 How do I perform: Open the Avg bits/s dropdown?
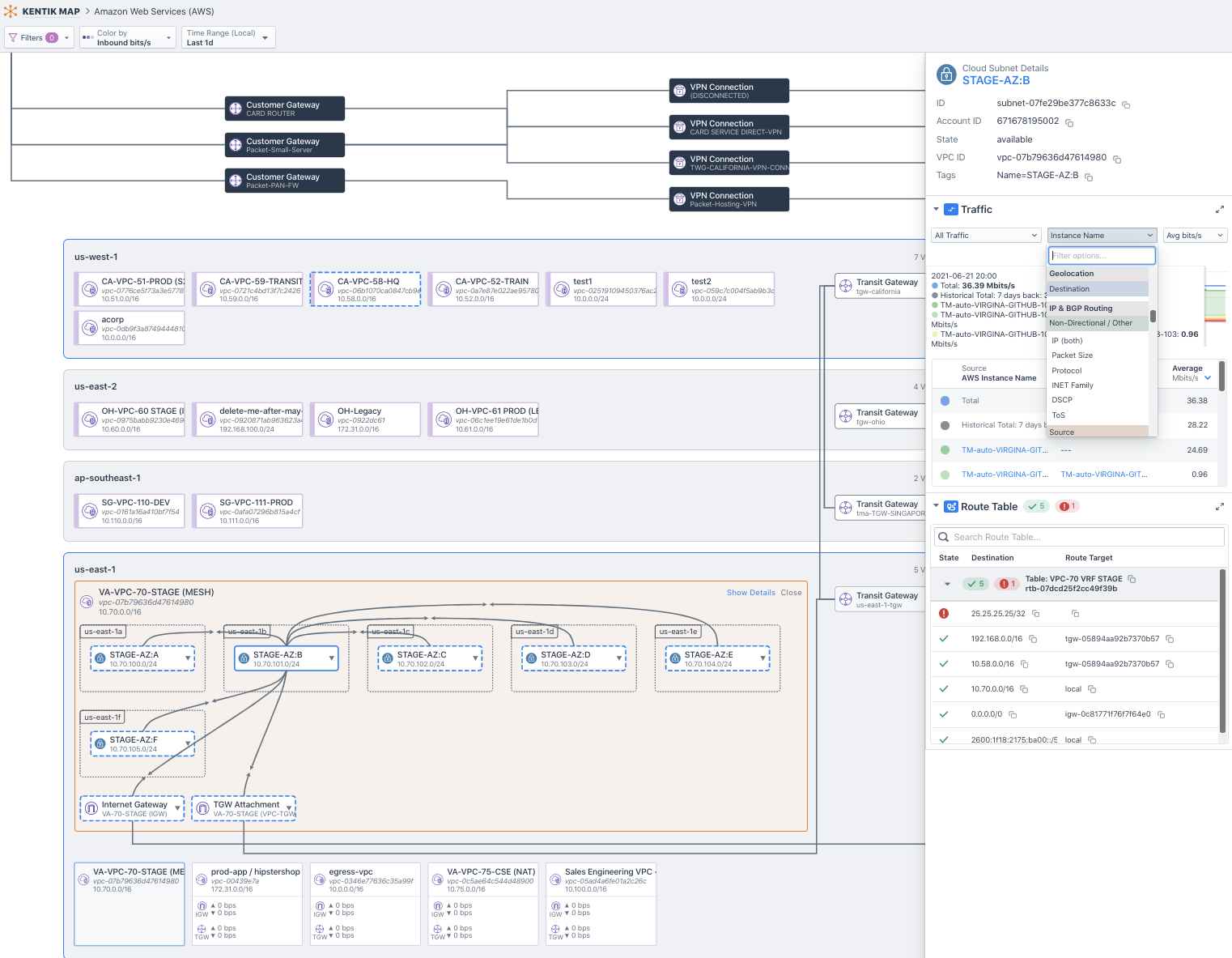[1196, 236]
